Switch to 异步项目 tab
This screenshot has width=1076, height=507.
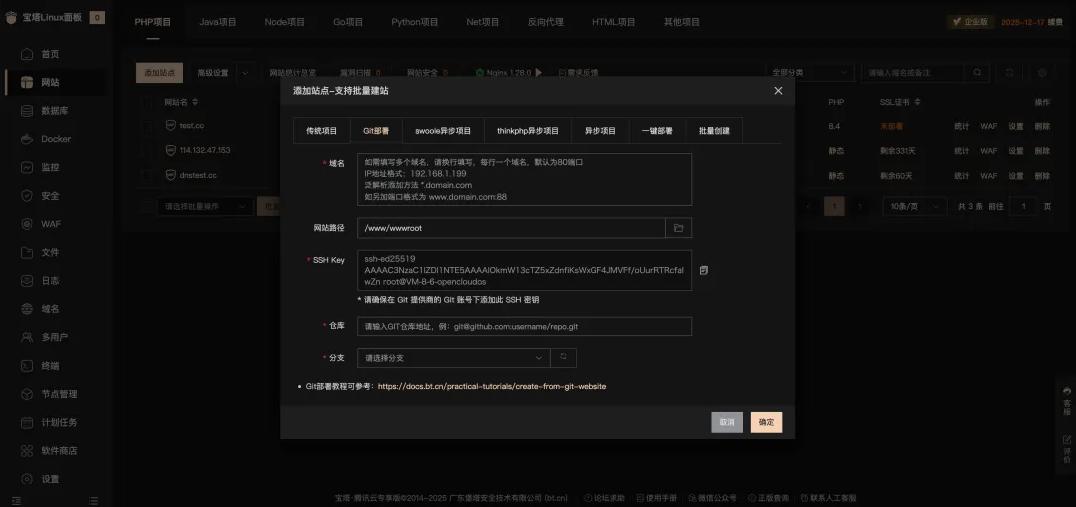(600, 130)
